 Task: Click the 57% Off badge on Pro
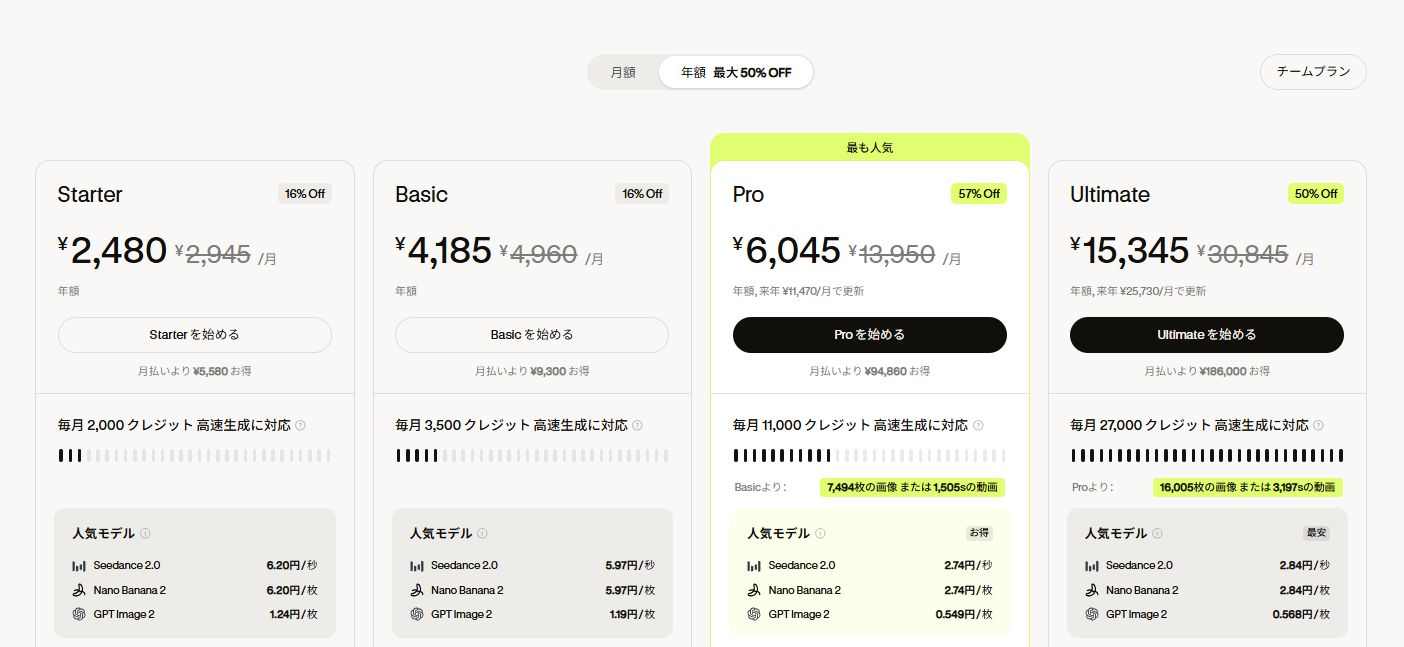(x=979, y=194)
